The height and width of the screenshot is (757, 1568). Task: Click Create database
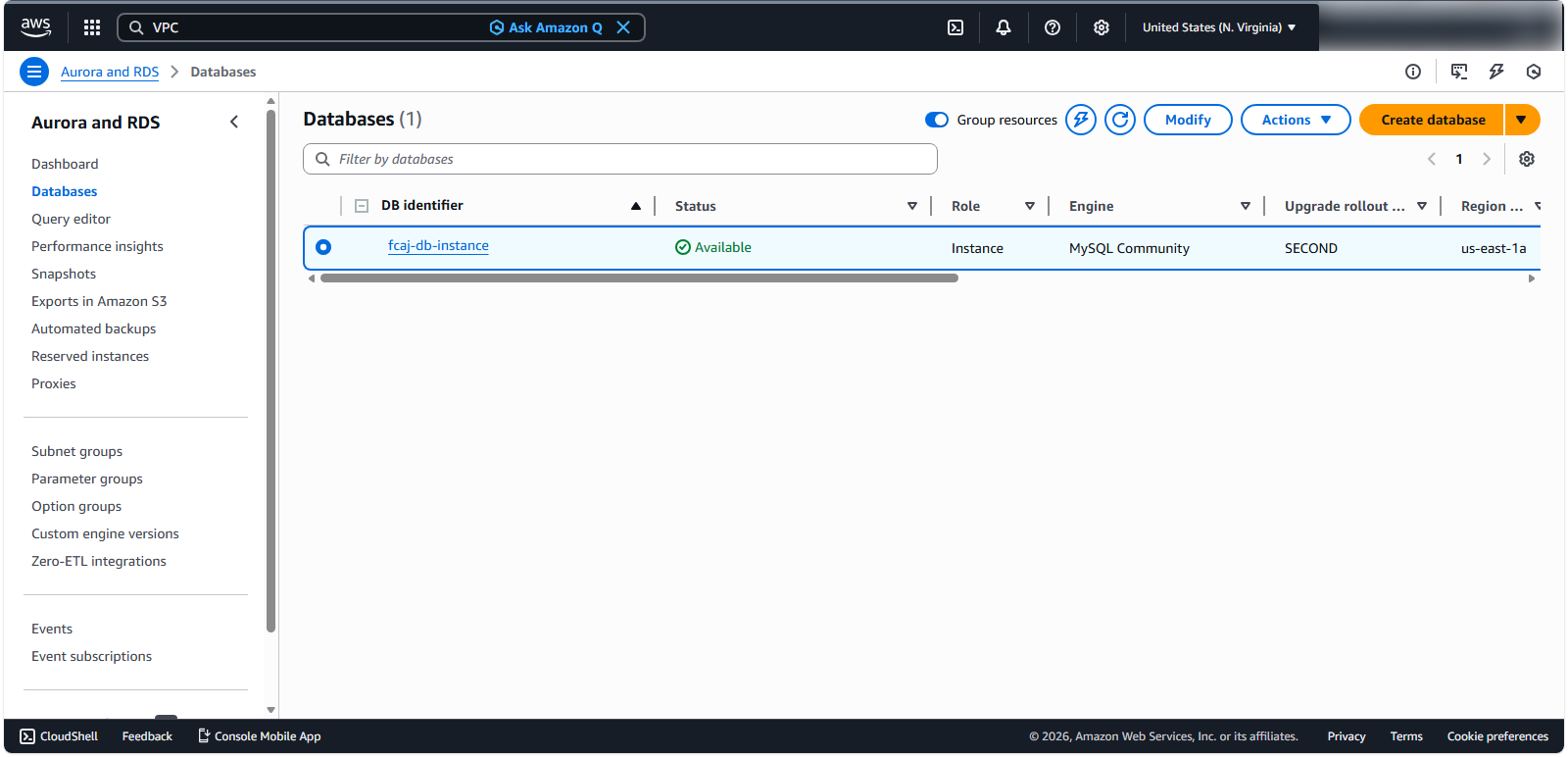(x=1432, y=120)
